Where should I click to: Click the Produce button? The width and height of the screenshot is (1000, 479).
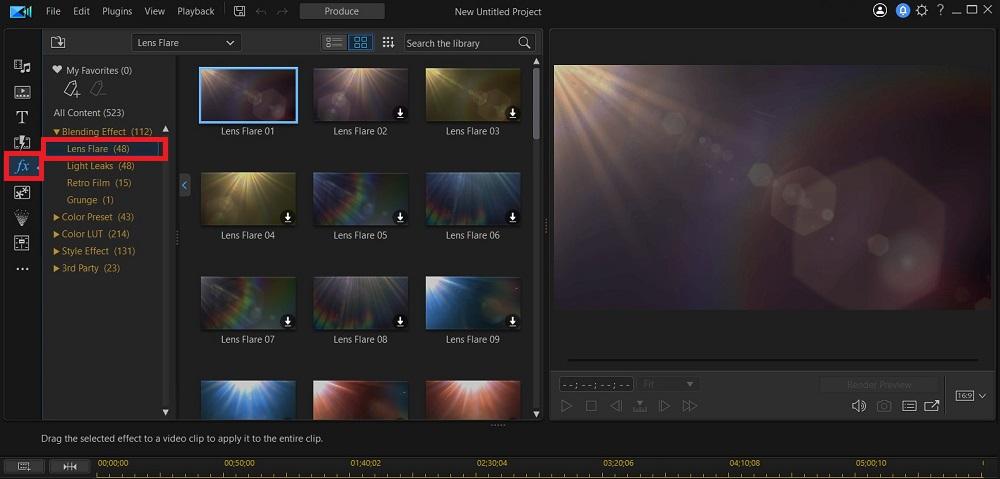(342, 11)
